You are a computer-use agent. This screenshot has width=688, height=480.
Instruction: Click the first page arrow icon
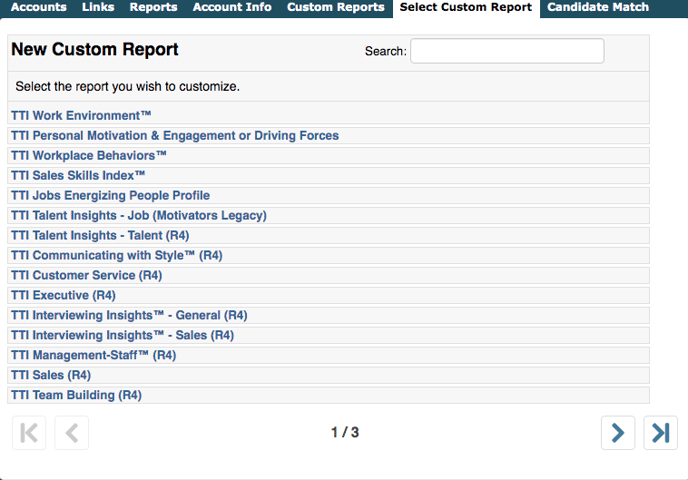pos(29,433)
